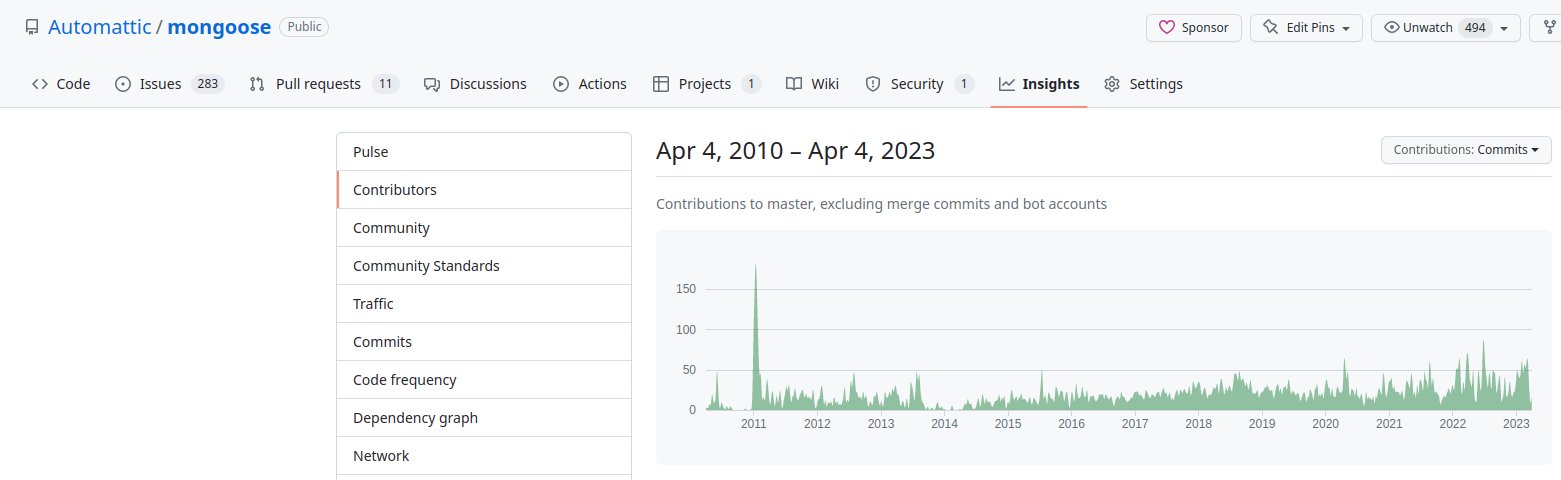This screenshot has height=480, width=1561.
Task: Click the Projects table icon
Action: 661,84
